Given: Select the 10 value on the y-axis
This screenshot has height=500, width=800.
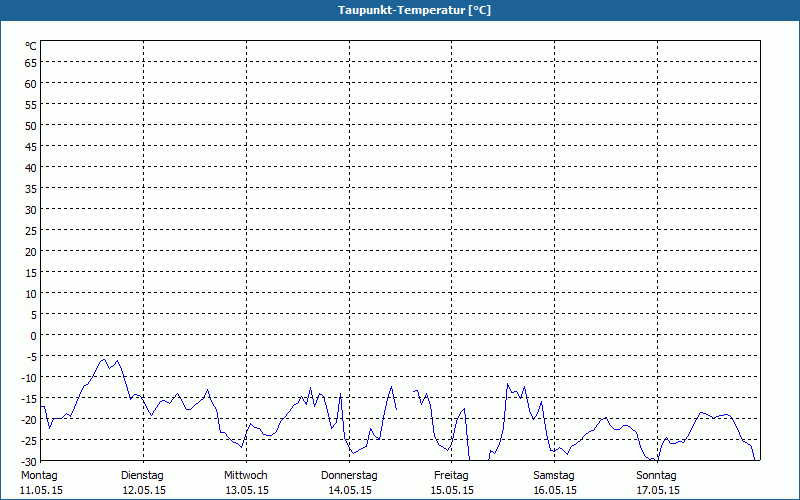Looking at the screenshot, I should (x=31, y=294).
